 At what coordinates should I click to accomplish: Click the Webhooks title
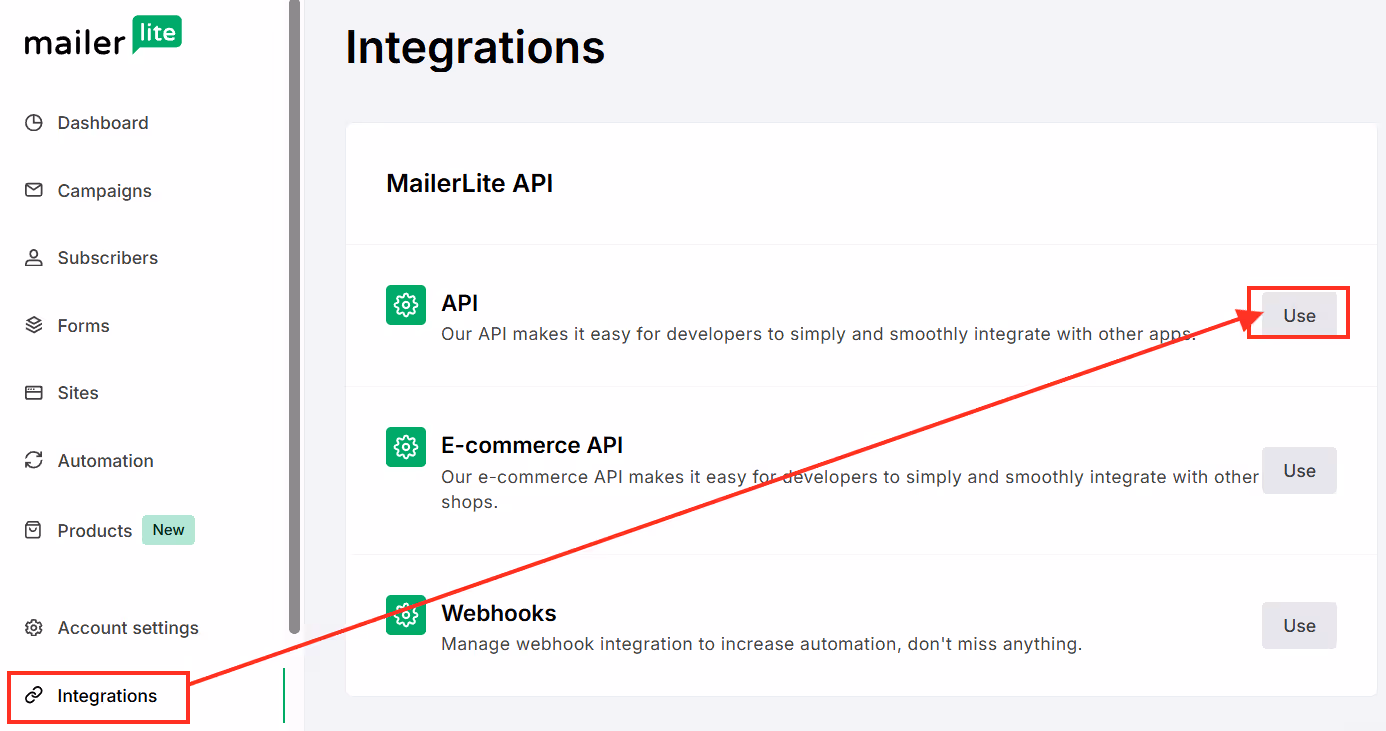(499, 613)
